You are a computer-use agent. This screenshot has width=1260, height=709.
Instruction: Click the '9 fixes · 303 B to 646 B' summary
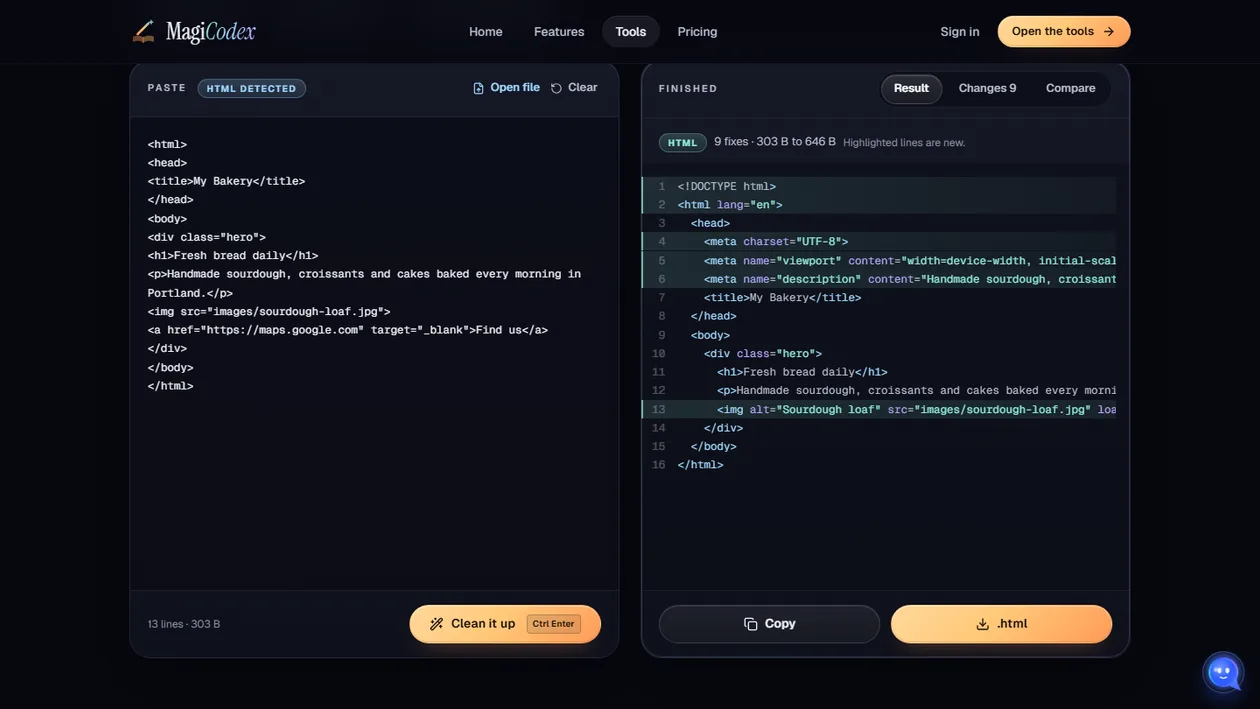[775, 142]
